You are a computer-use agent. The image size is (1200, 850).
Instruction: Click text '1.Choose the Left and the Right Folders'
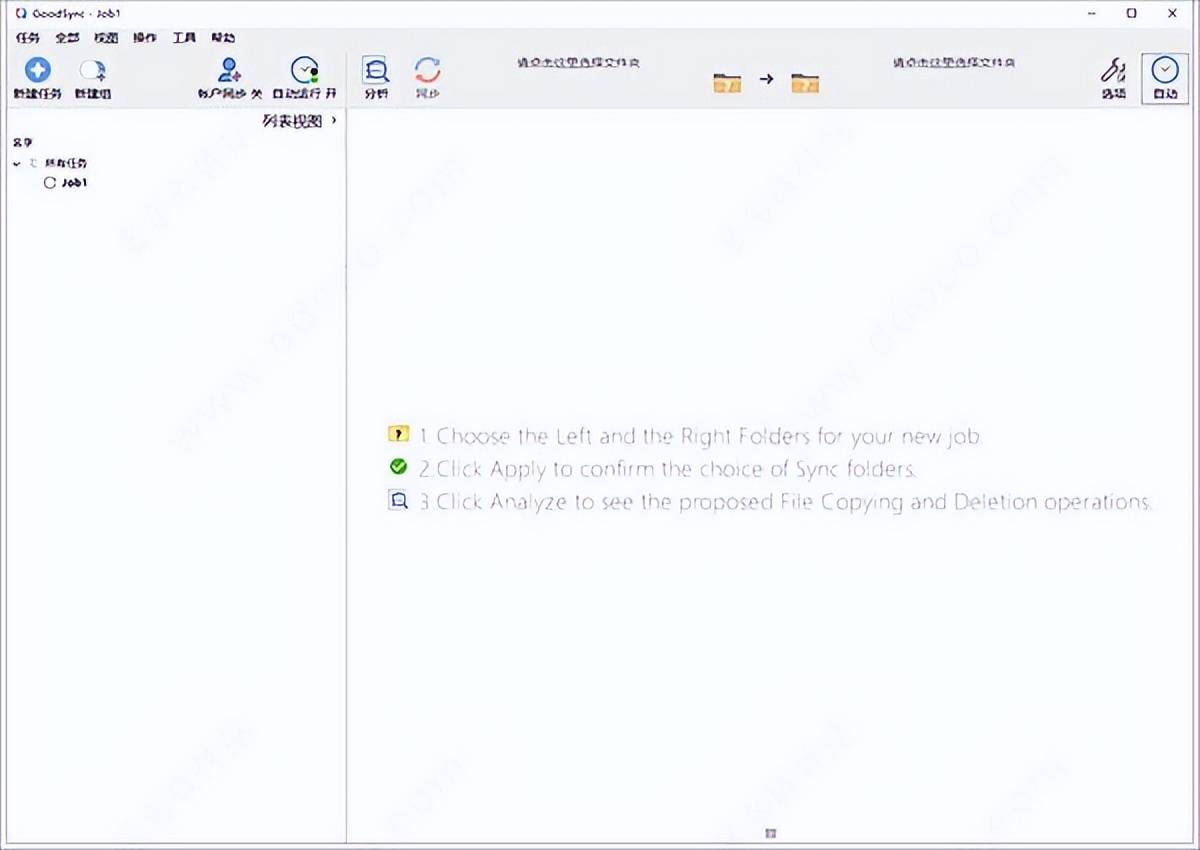coord(701,436)
